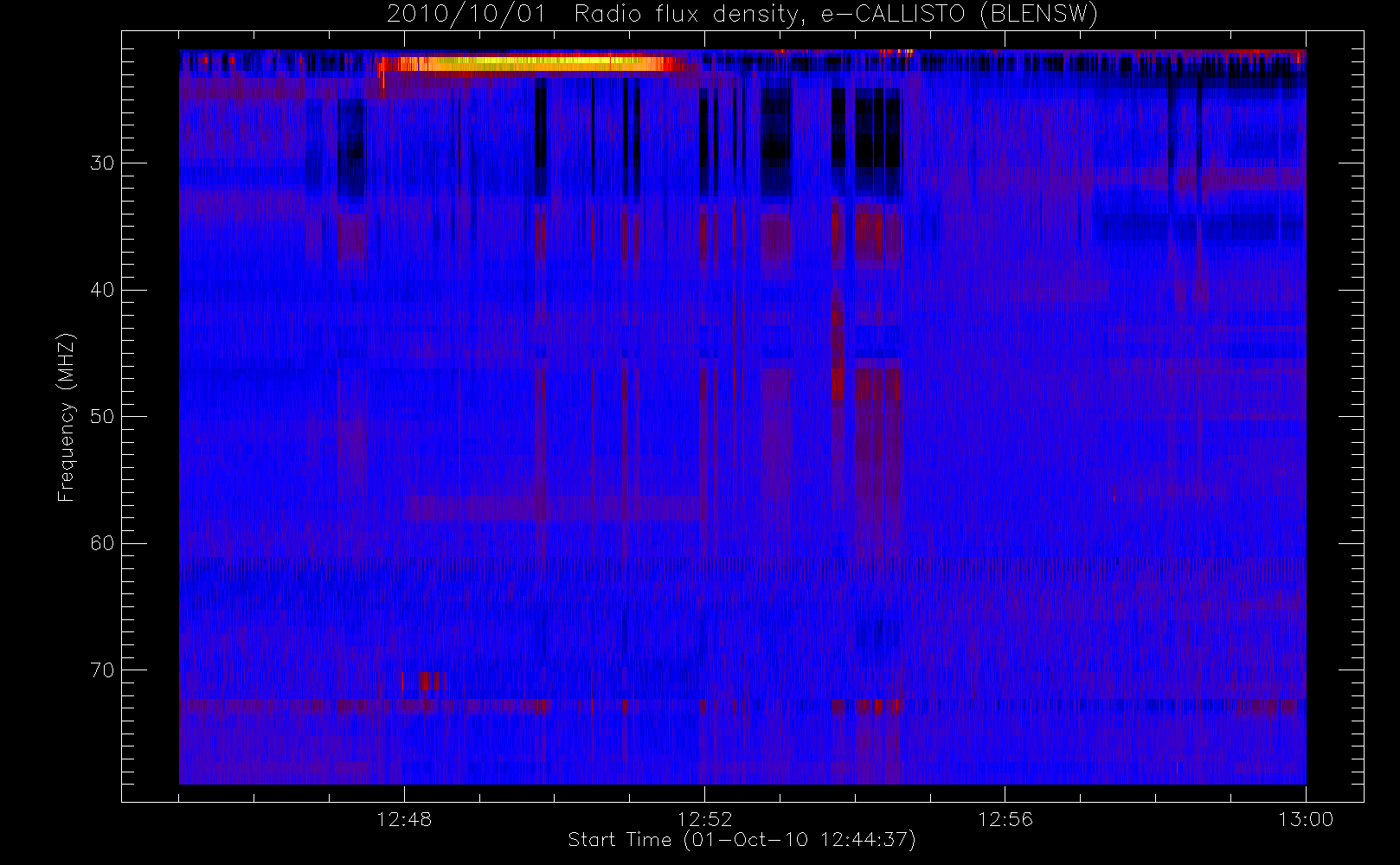Click the small red burst patch near 71 MHz
The image size is (1400, 865).
click(x=426, y=681)
